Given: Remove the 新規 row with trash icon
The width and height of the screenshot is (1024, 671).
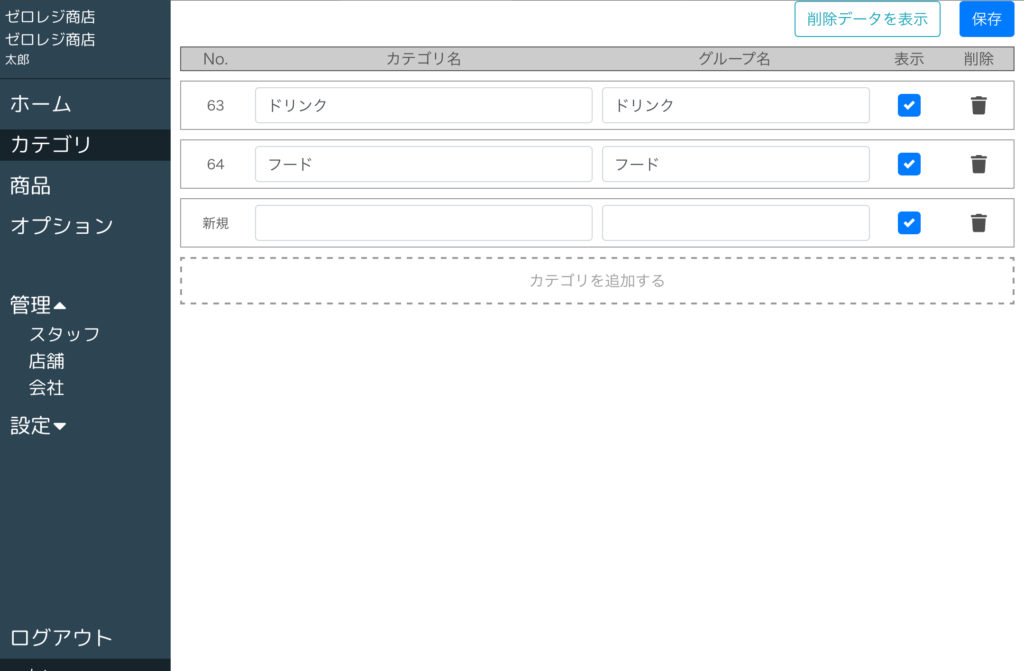Looking at the screenshot, I should [978, 223].
